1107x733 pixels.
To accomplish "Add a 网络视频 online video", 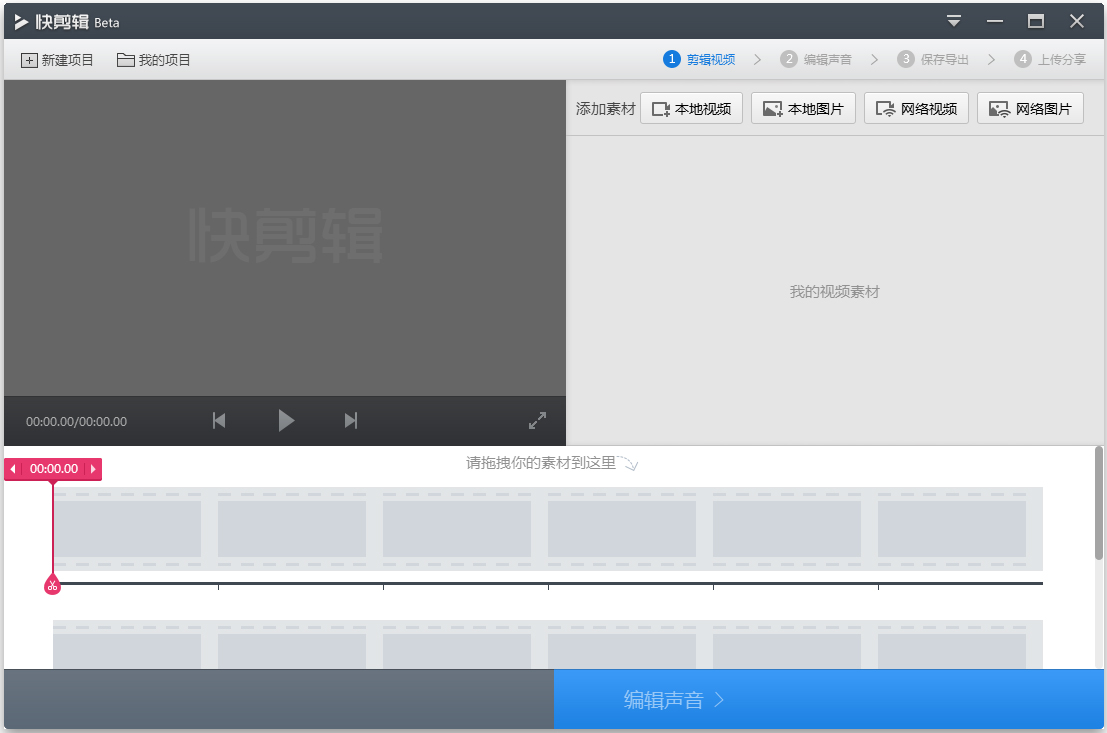I will (916, 109).
